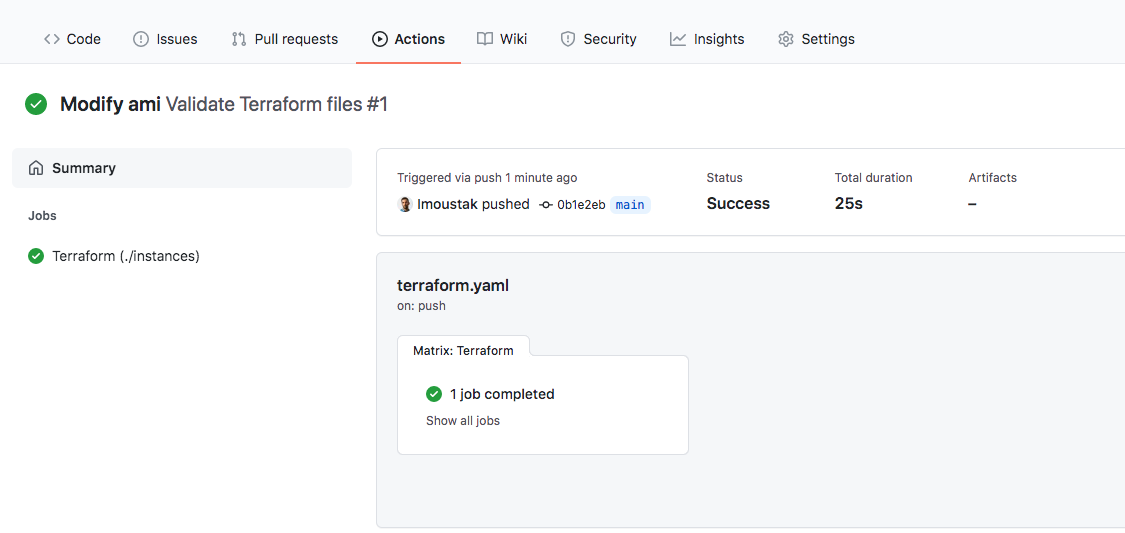1125x533 pixels.
Task: Click the Wiki book icon
Action: coord(485,39)
